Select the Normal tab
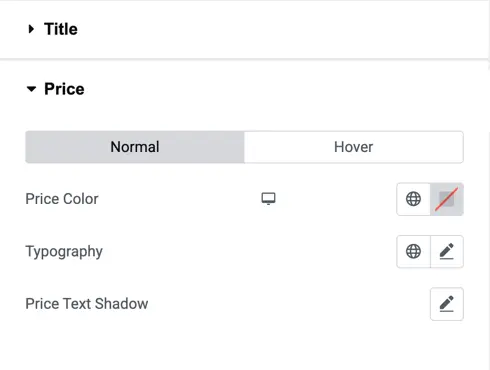Screen dimensions: 490x370 click(x=135, y=147)
